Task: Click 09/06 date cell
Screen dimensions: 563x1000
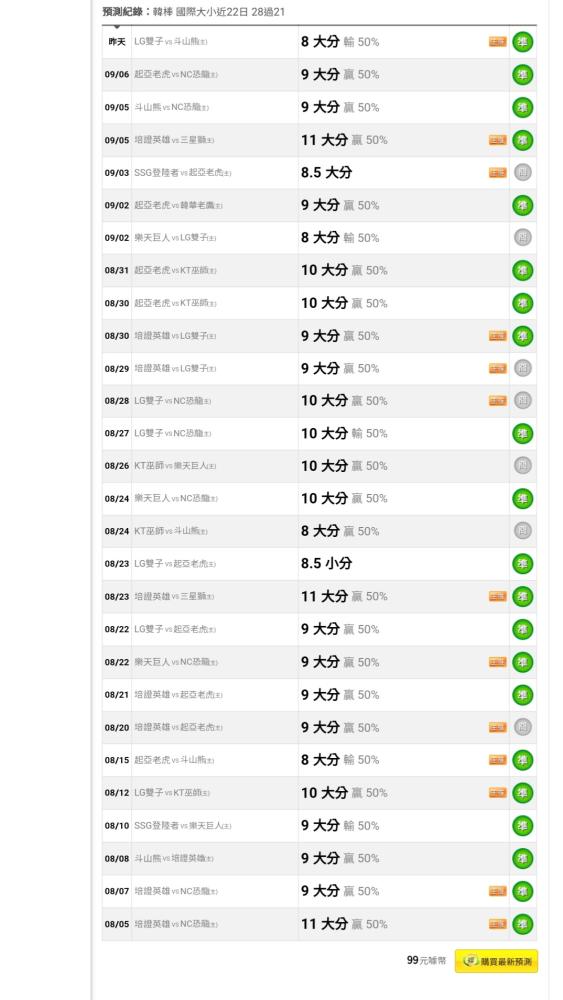Action: (x=117, y=75)
